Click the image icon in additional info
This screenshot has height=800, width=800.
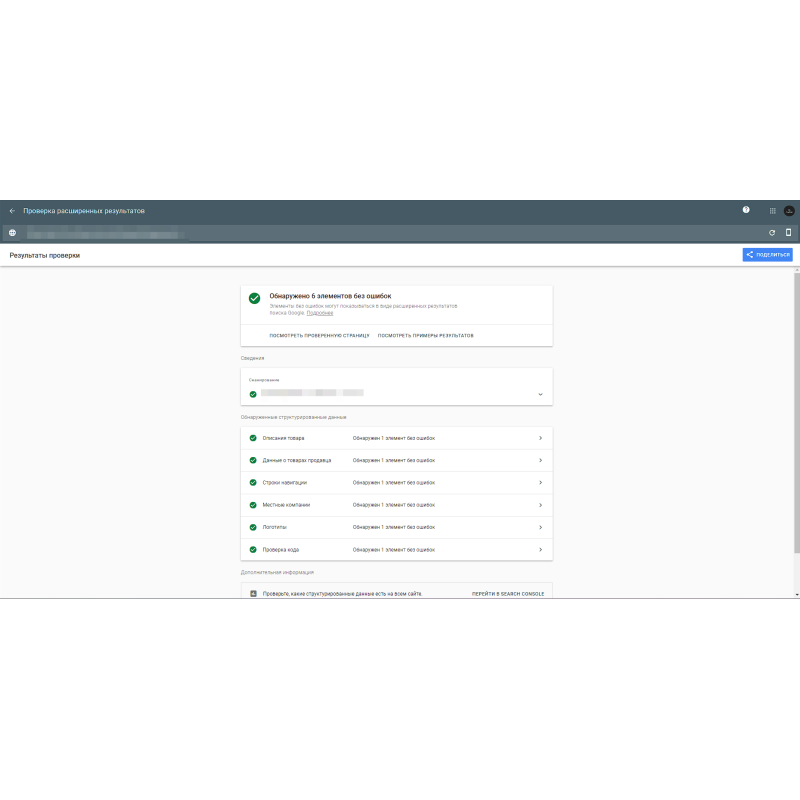(x=254, y=593)
